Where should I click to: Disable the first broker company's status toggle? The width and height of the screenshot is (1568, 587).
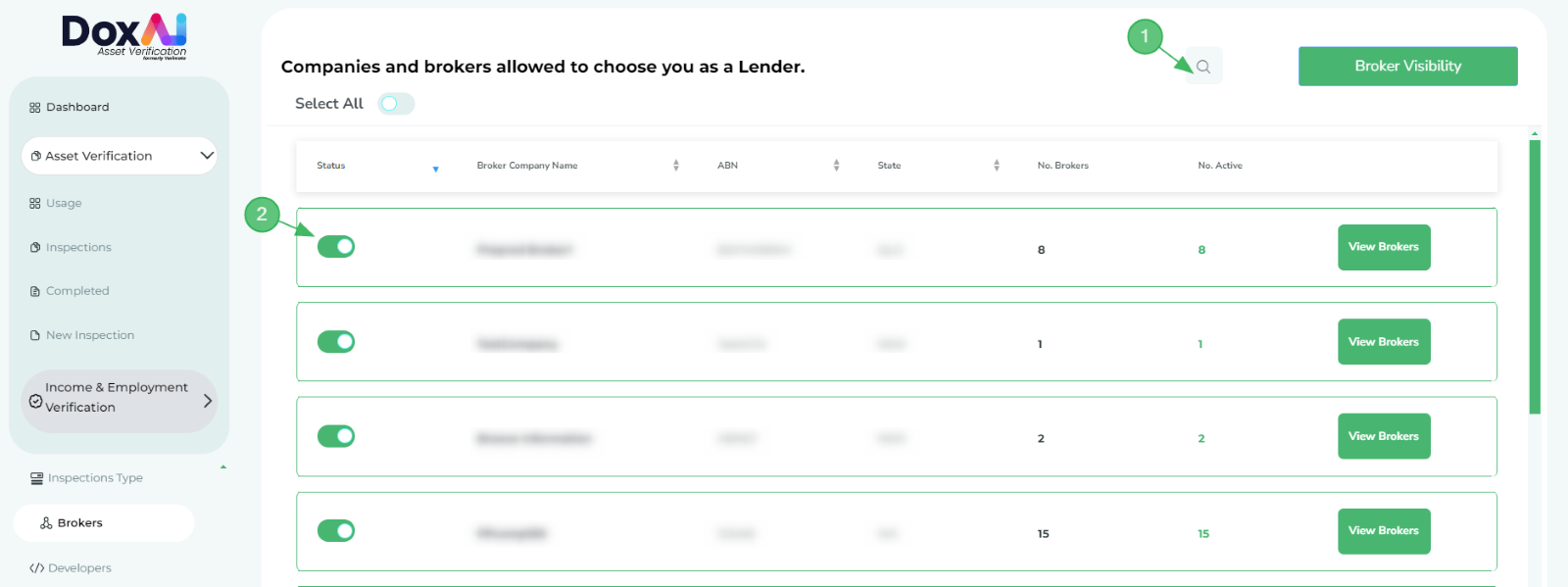coord(336,247)
